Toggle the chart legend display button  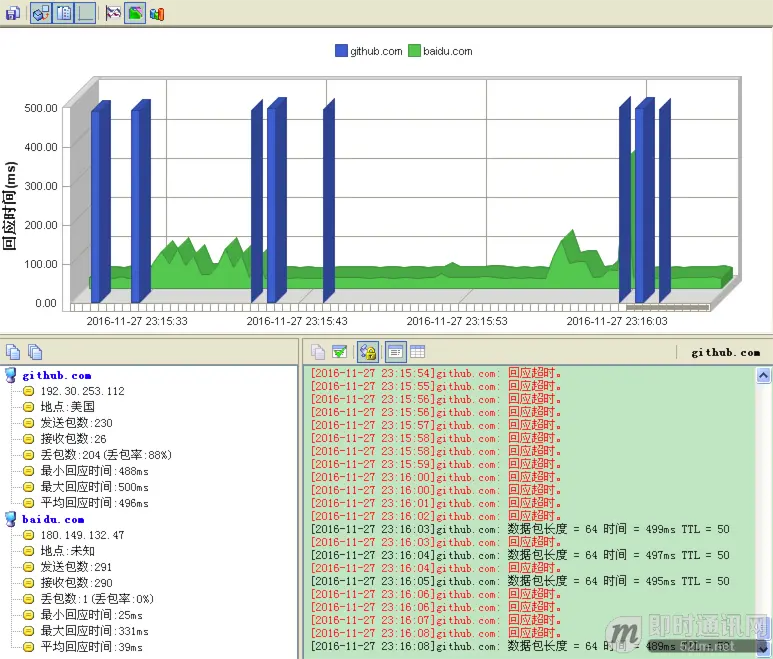[63, 13]
